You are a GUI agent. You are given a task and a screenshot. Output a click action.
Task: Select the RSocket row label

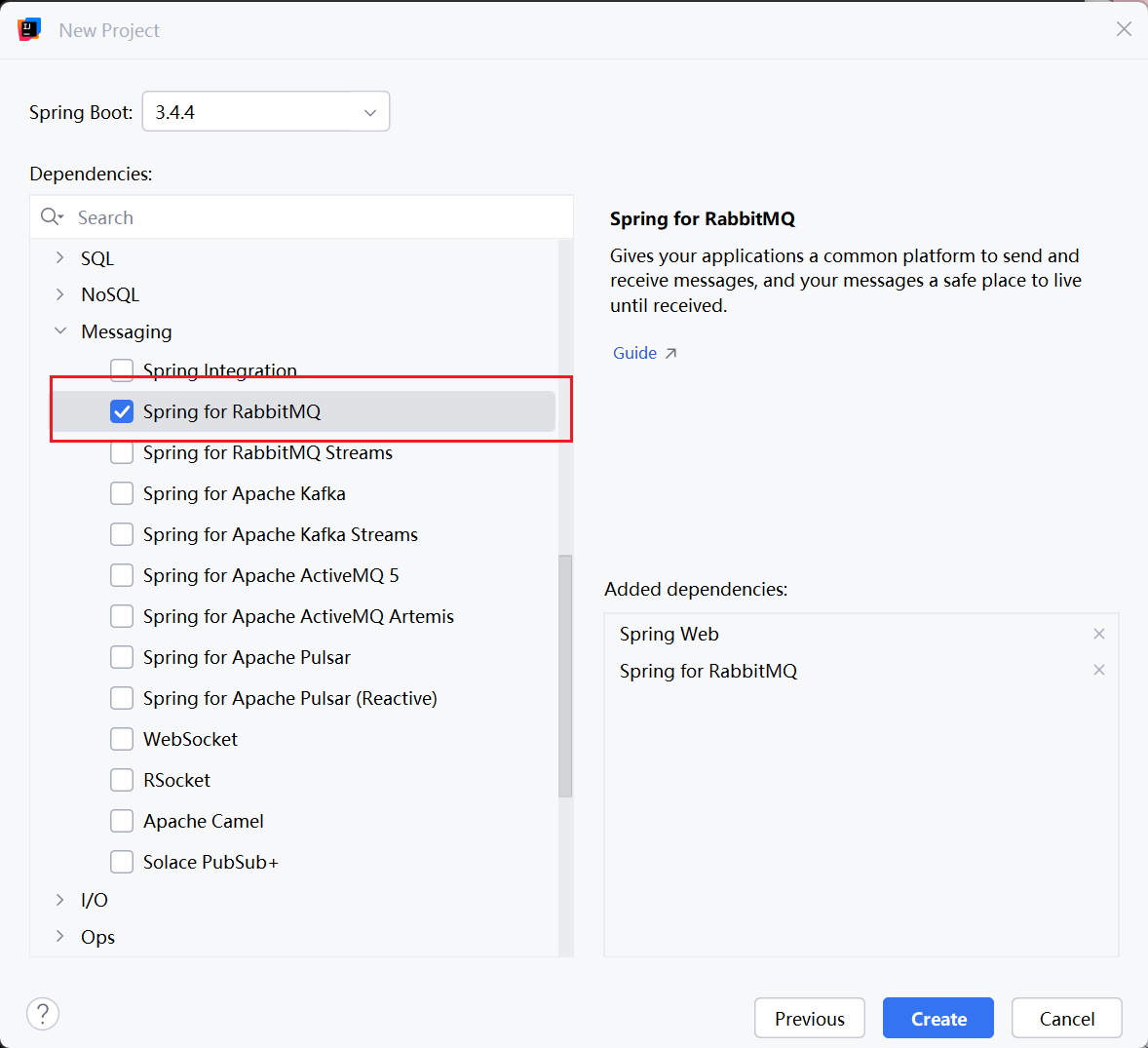click(x=176, y=781)
